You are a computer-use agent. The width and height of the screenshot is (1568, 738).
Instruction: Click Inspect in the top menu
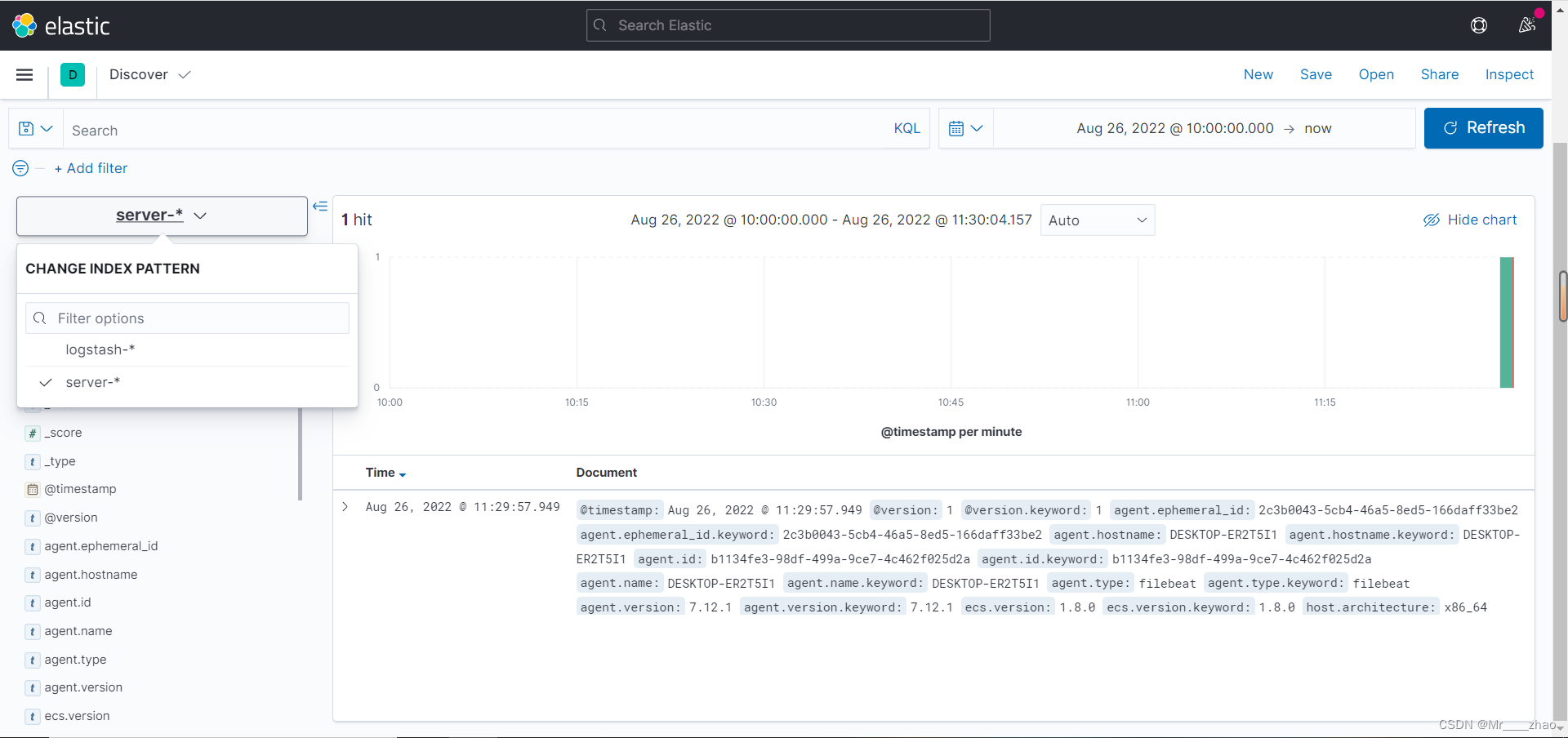pyautogui.click(x=1509, y=74)
